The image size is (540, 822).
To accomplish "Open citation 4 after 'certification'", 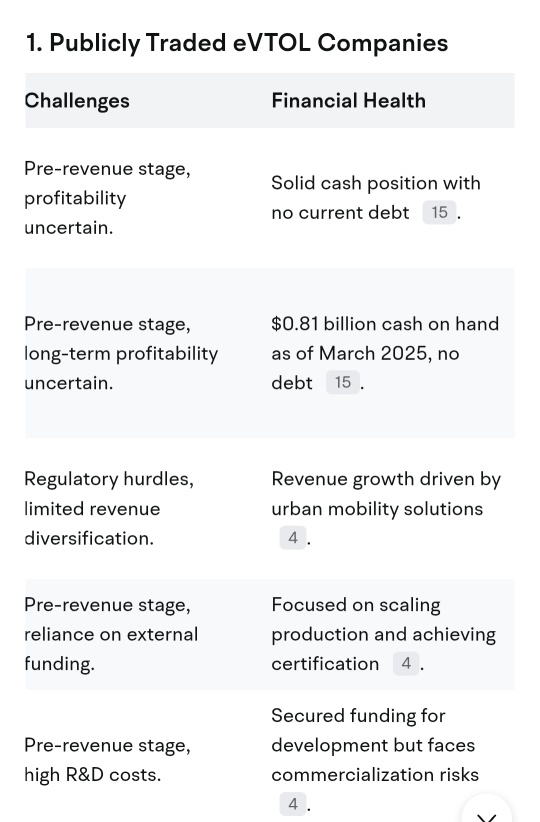I will pos(406,663).
